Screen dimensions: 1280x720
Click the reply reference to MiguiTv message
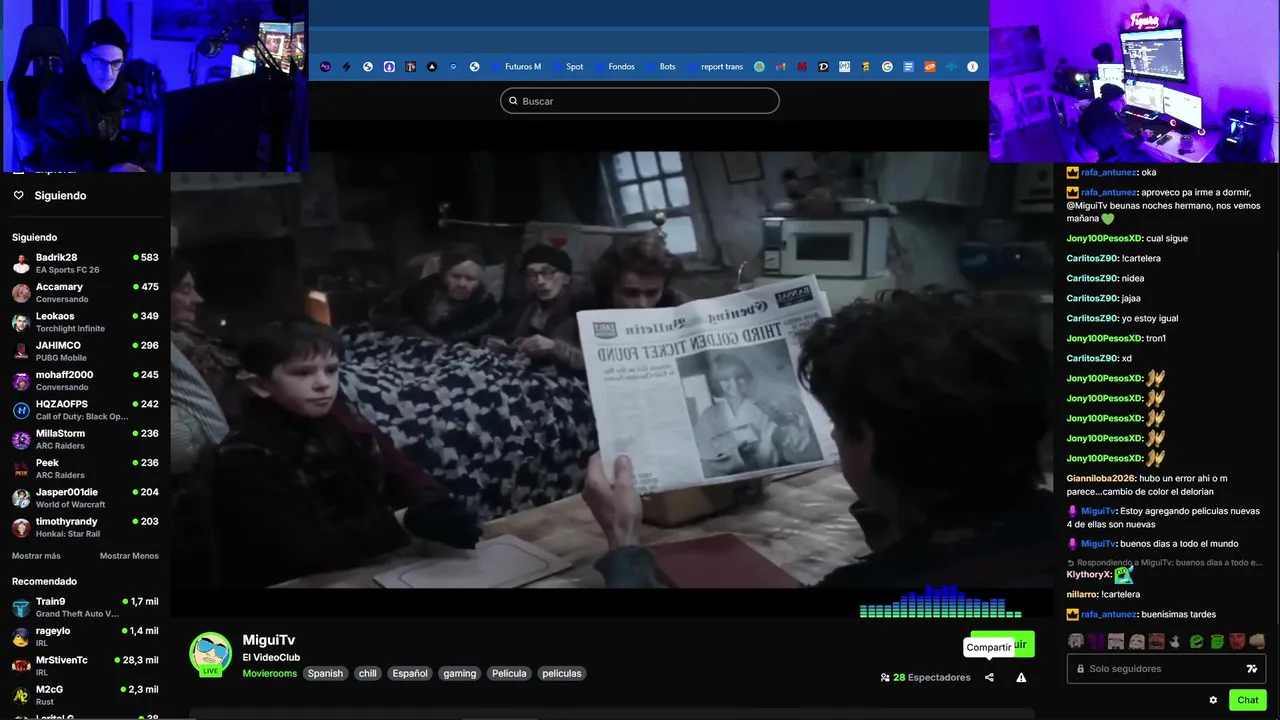click(1165, 562)
